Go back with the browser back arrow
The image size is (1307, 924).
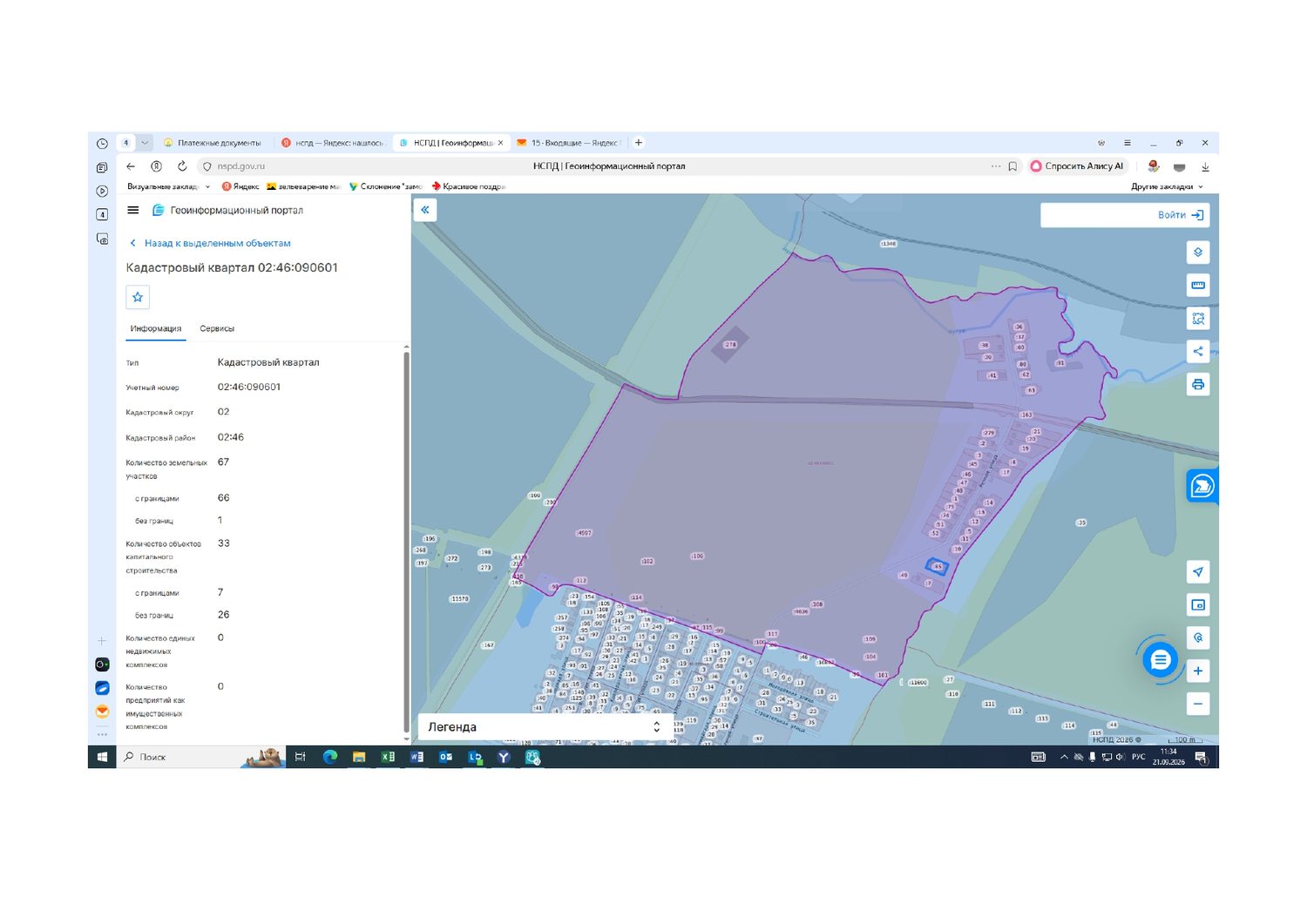click(x=131, y=166)
